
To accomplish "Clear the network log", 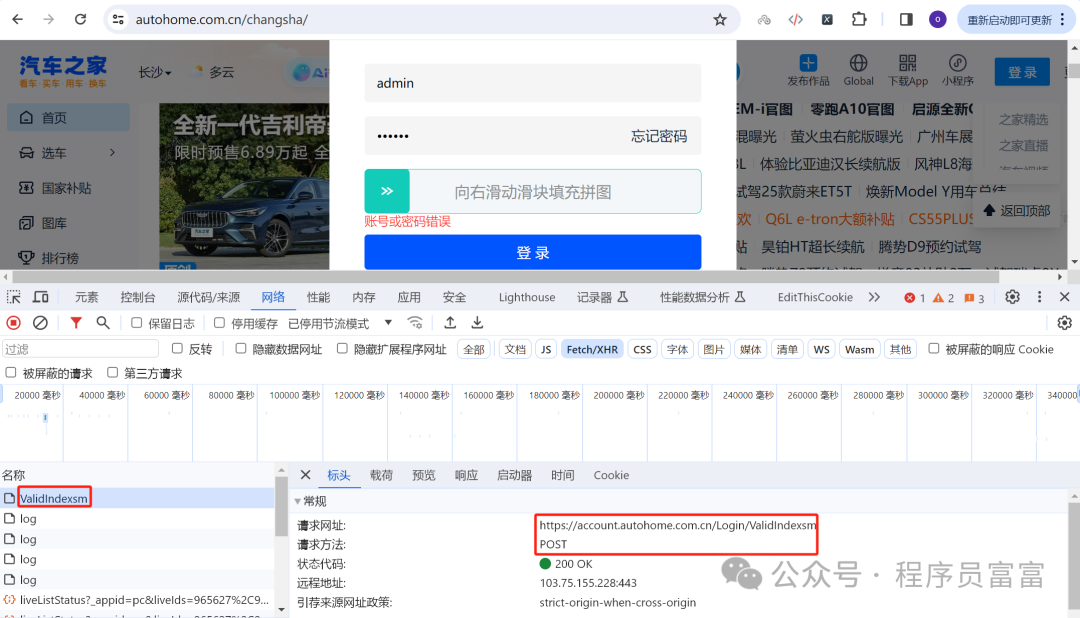I will (41, 322).
